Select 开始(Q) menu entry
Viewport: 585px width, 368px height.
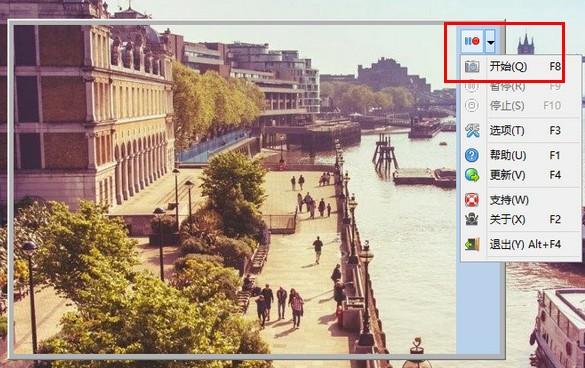[521, 66]
